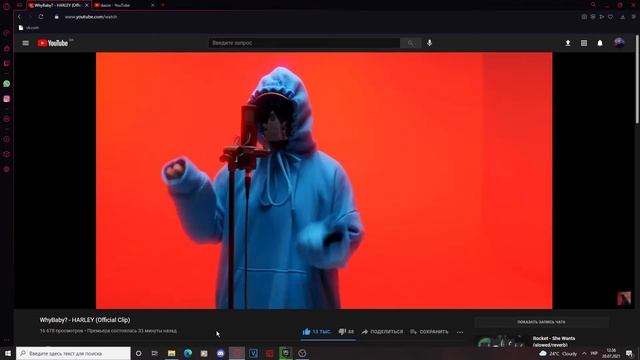Open the taskbar clock and date
The width and height of the screenshot is (640, 360).
tap(611, 353)
